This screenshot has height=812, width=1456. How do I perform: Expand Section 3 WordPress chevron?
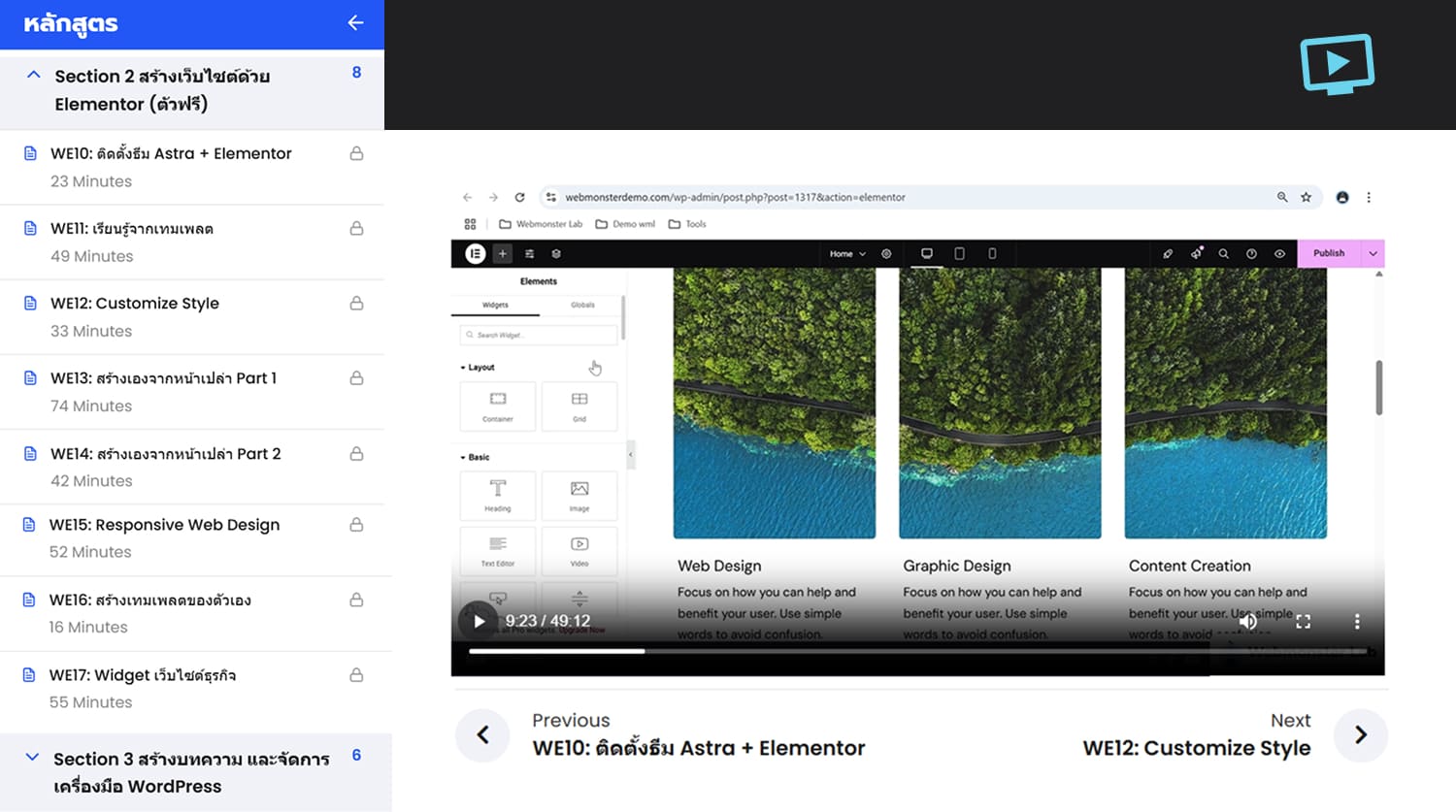pos(32,758)
